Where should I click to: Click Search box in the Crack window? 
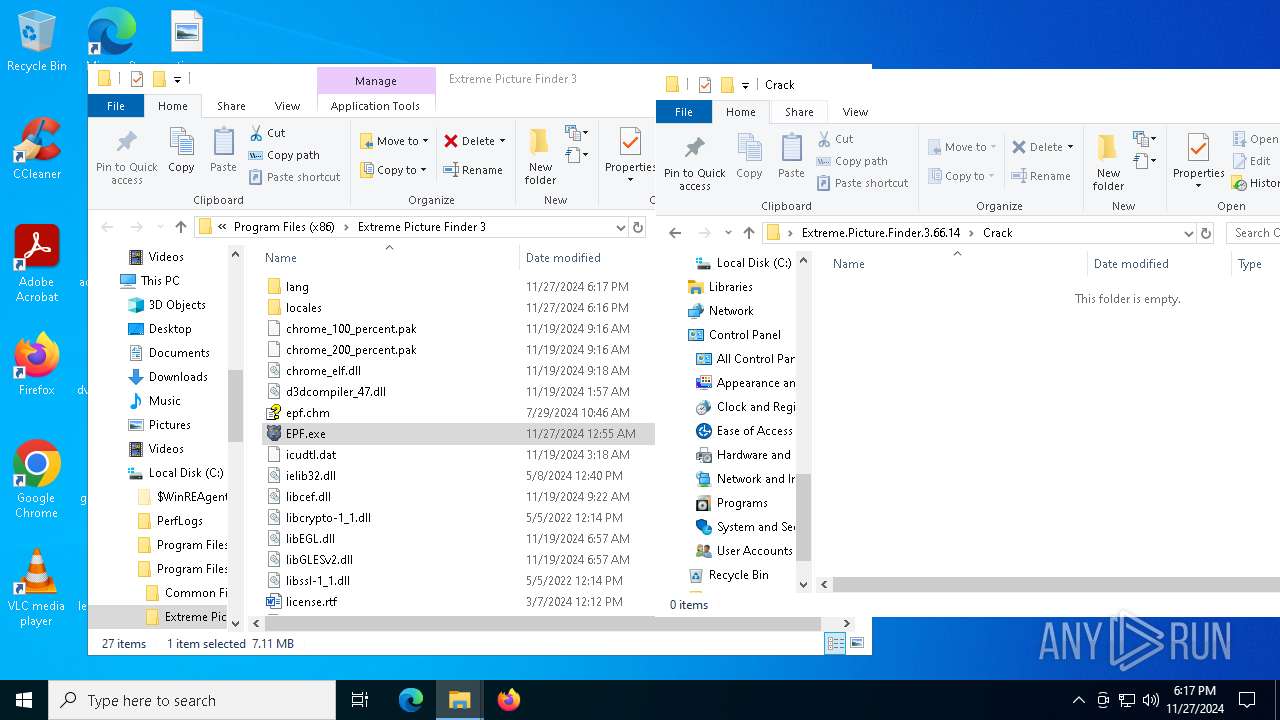(1255, 233)
